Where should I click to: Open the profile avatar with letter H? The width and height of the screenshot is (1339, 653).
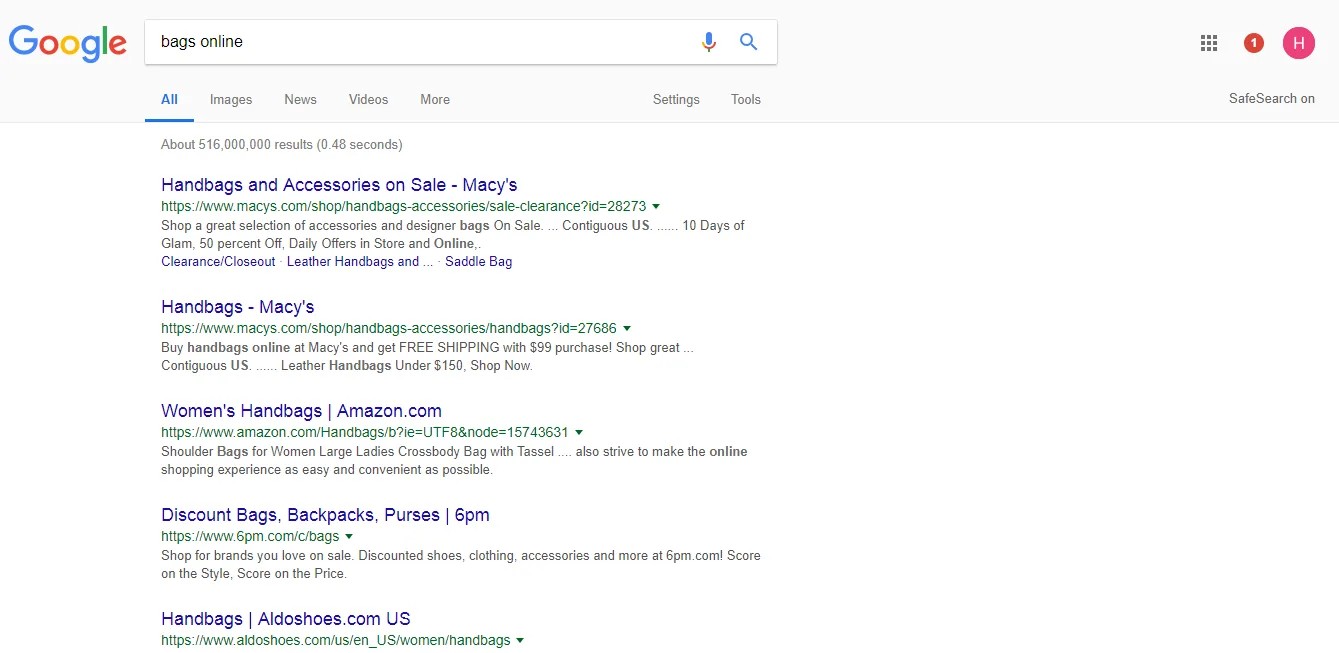1299,42
